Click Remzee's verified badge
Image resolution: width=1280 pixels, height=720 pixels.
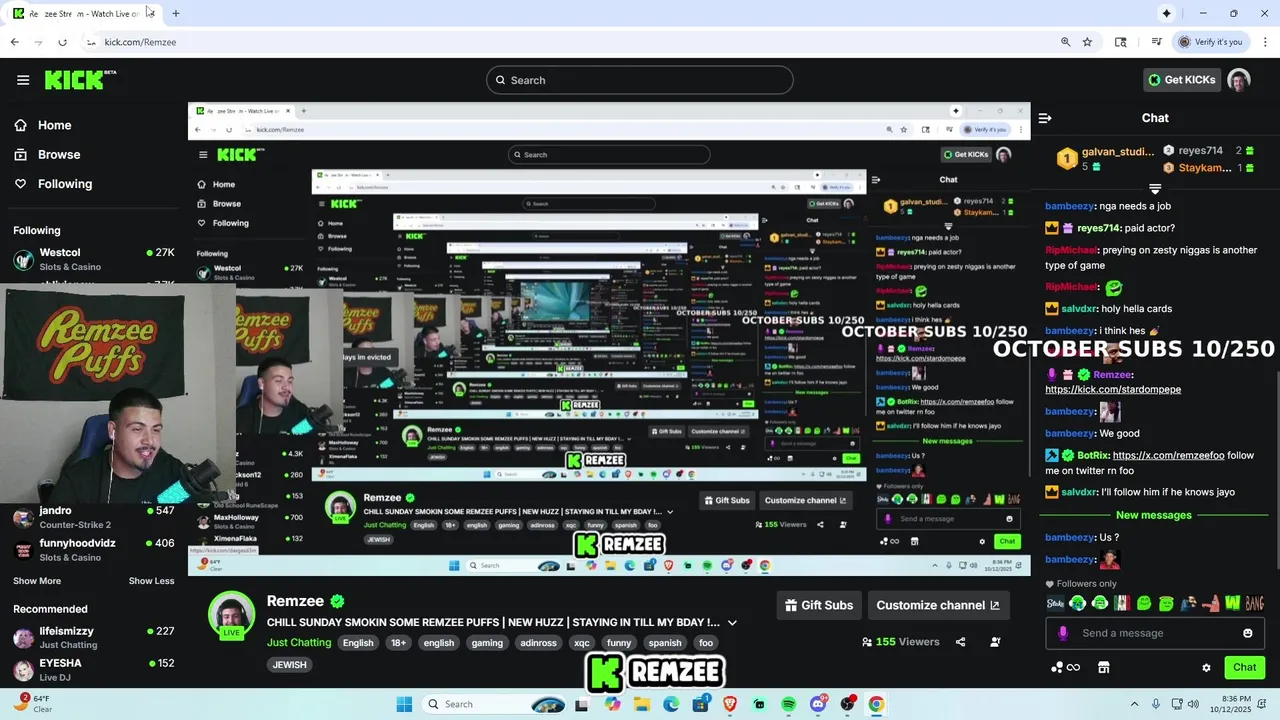[x=337, y=601]
